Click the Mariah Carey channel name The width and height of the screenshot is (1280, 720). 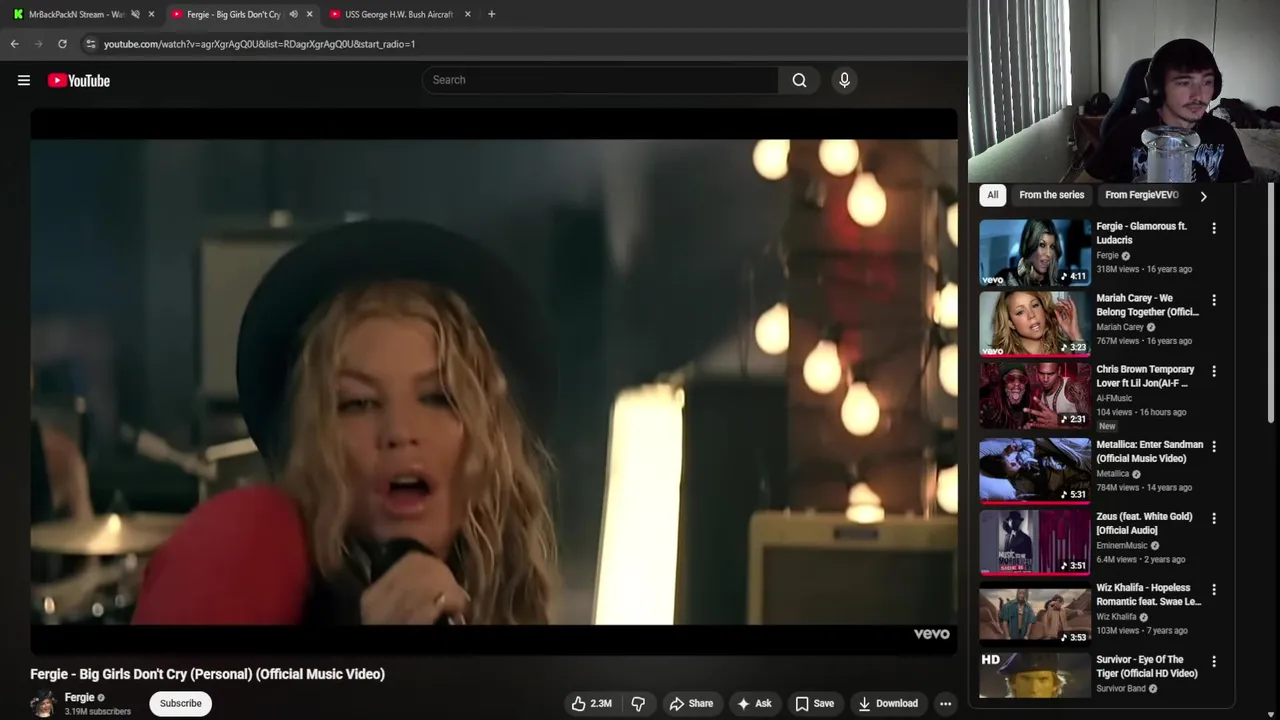[x=1120, y=327]
